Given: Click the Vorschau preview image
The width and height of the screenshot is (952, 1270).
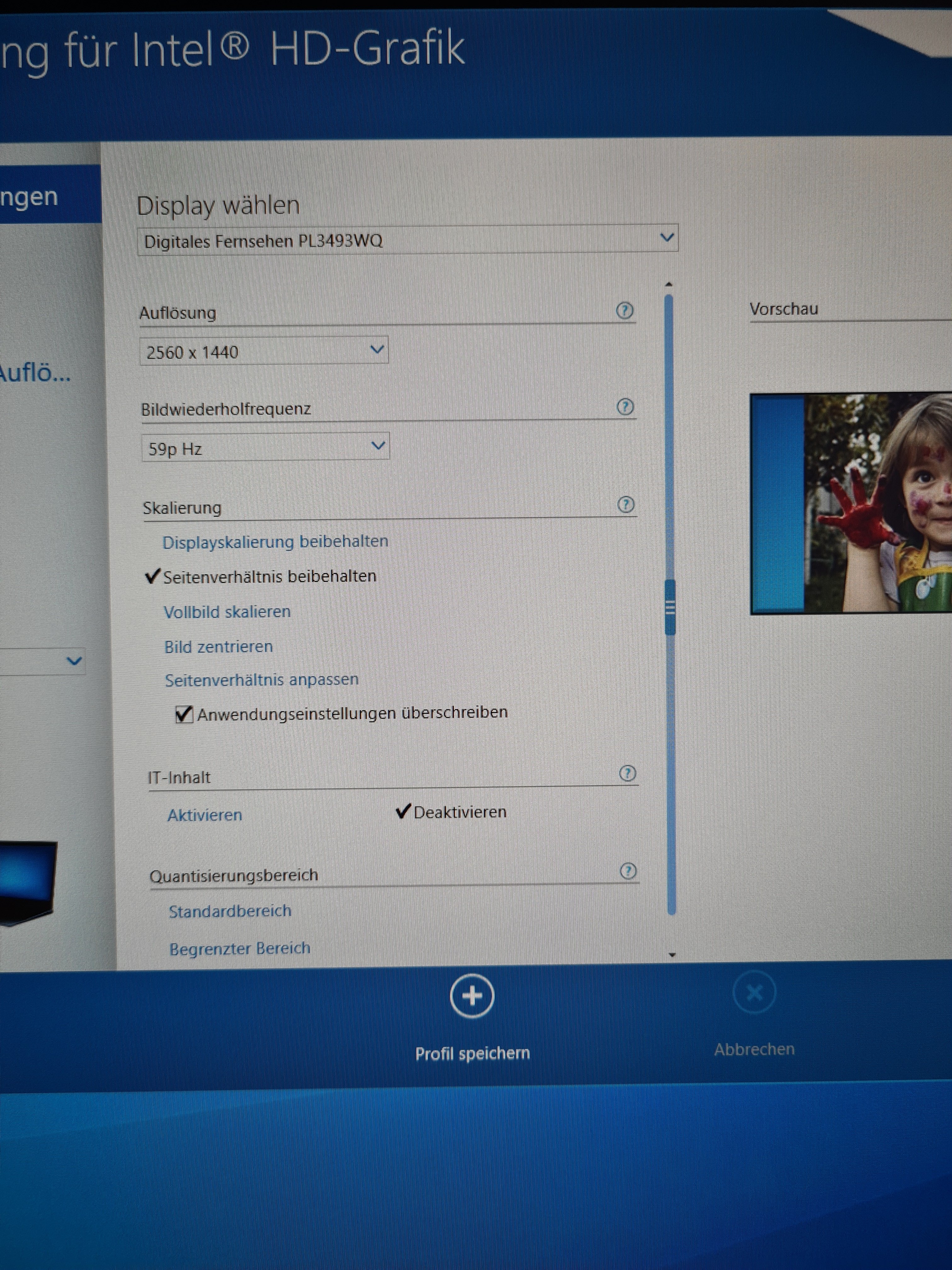Looking at the screenshot, I should [x=852, y=504].
